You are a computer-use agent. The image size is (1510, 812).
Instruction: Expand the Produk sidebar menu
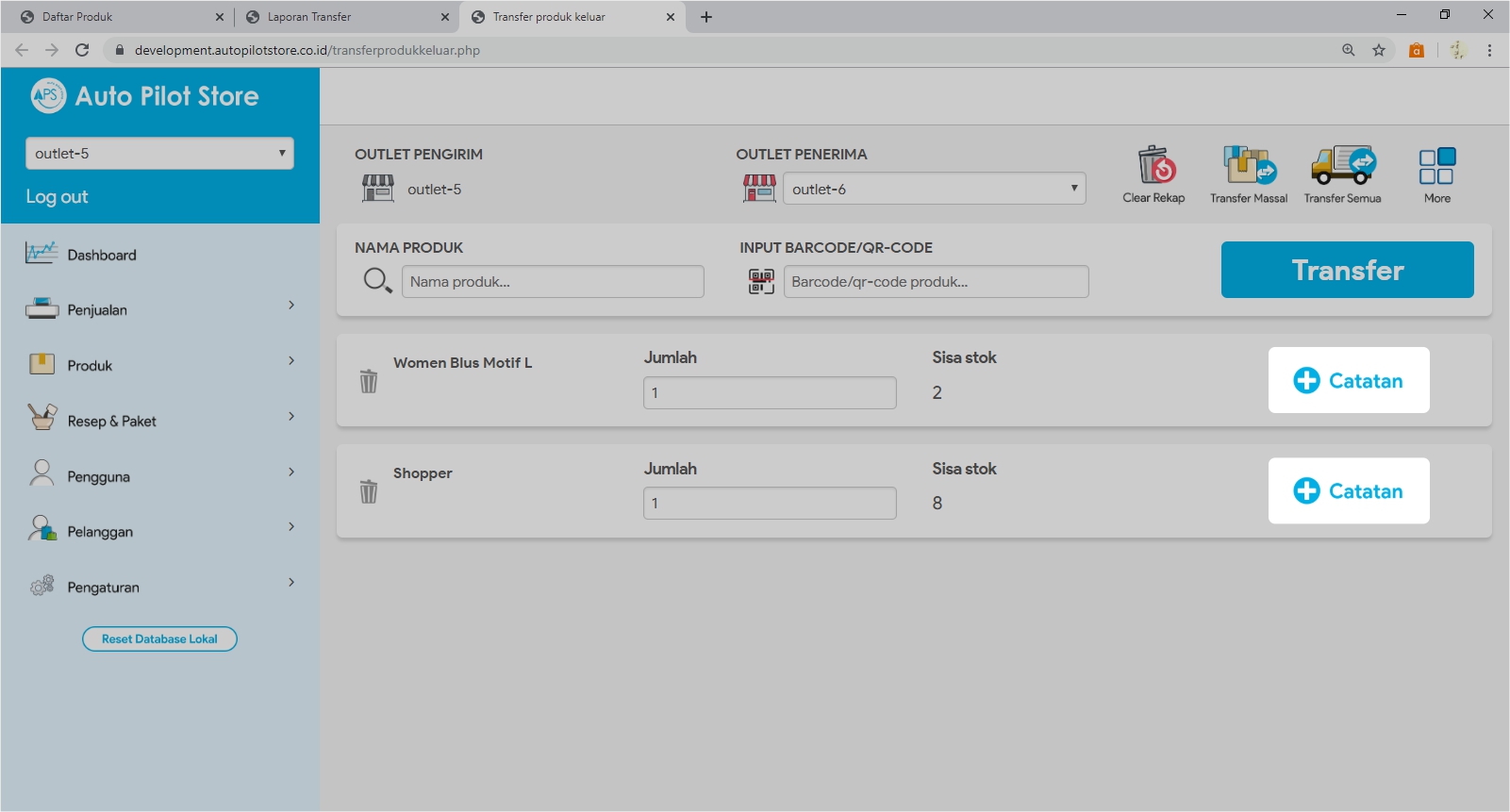tap(160, 365)
